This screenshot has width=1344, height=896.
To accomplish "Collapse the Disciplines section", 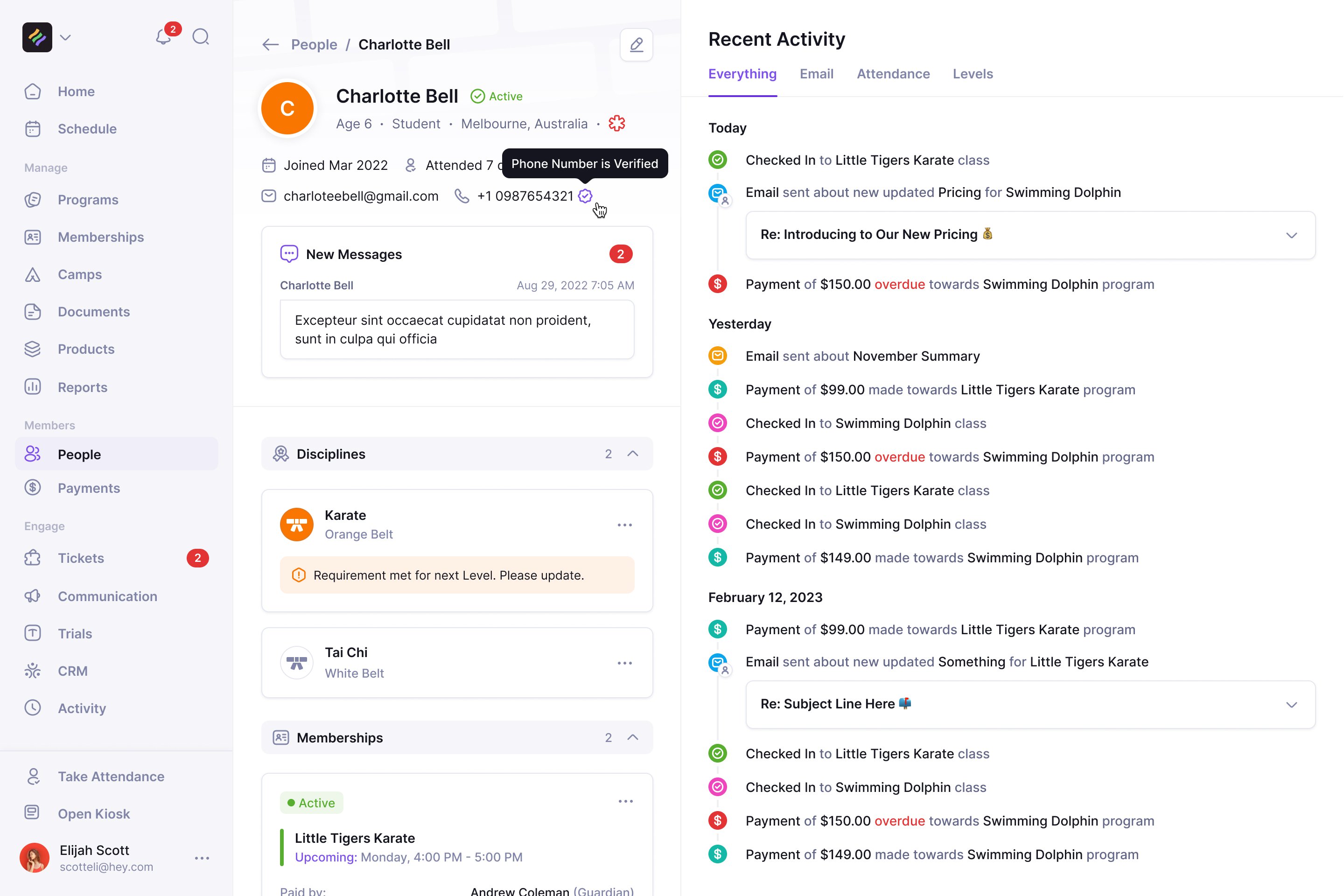I will [x=633, y=454].
